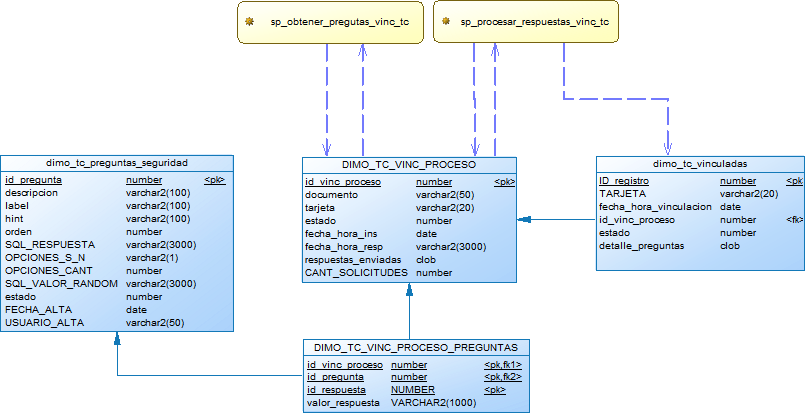Select the dimo_tc_preguntas_seguridad table title
Viewport: 805px width, 413px height.
coord(117,162)
